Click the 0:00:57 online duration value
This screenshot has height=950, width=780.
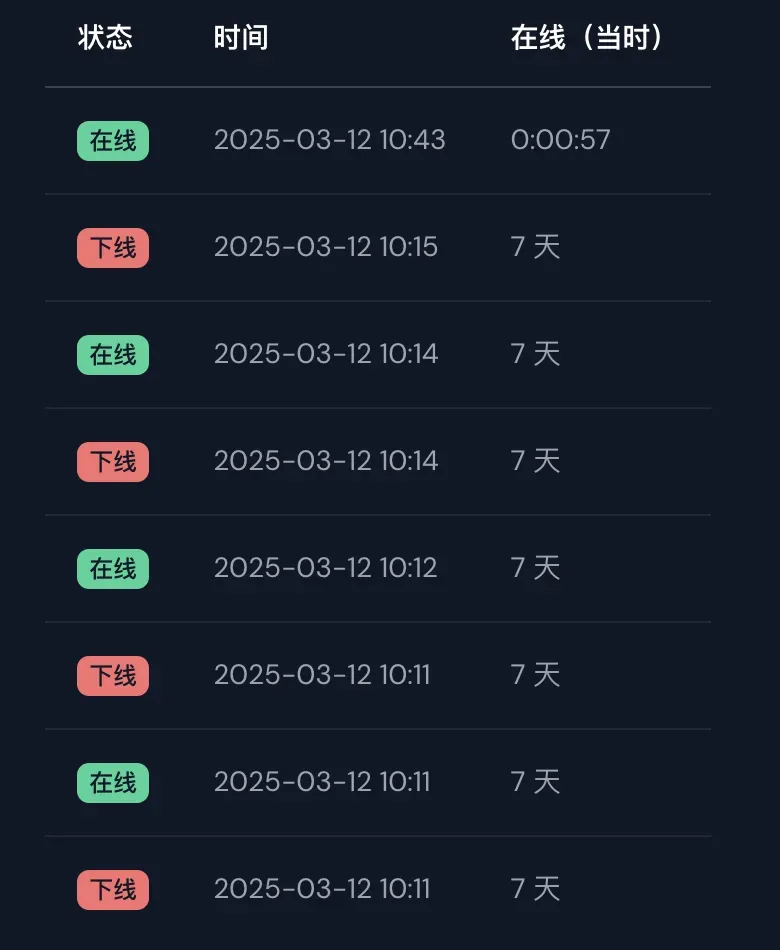click(561, 140)
